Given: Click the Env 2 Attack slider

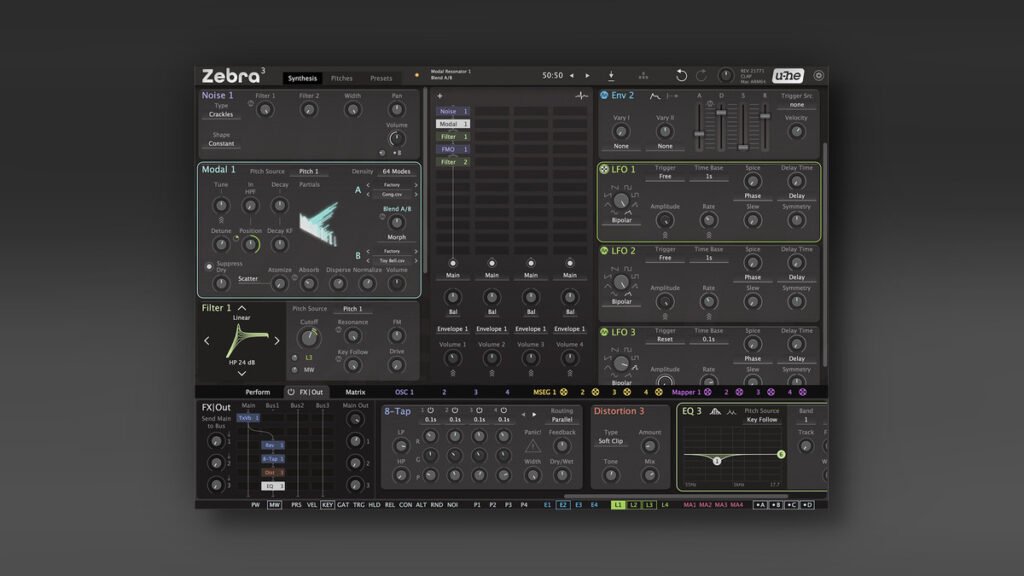Looking at the screenshot, I should pyautogui.click(x=699, y=125).
